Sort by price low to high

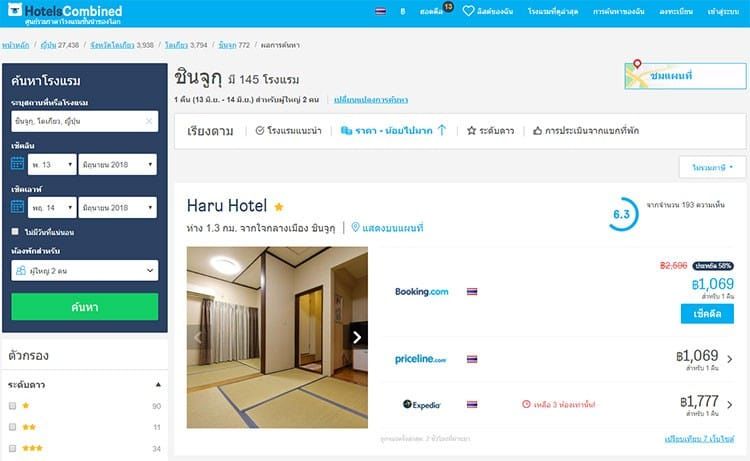[x=393, y=131]
